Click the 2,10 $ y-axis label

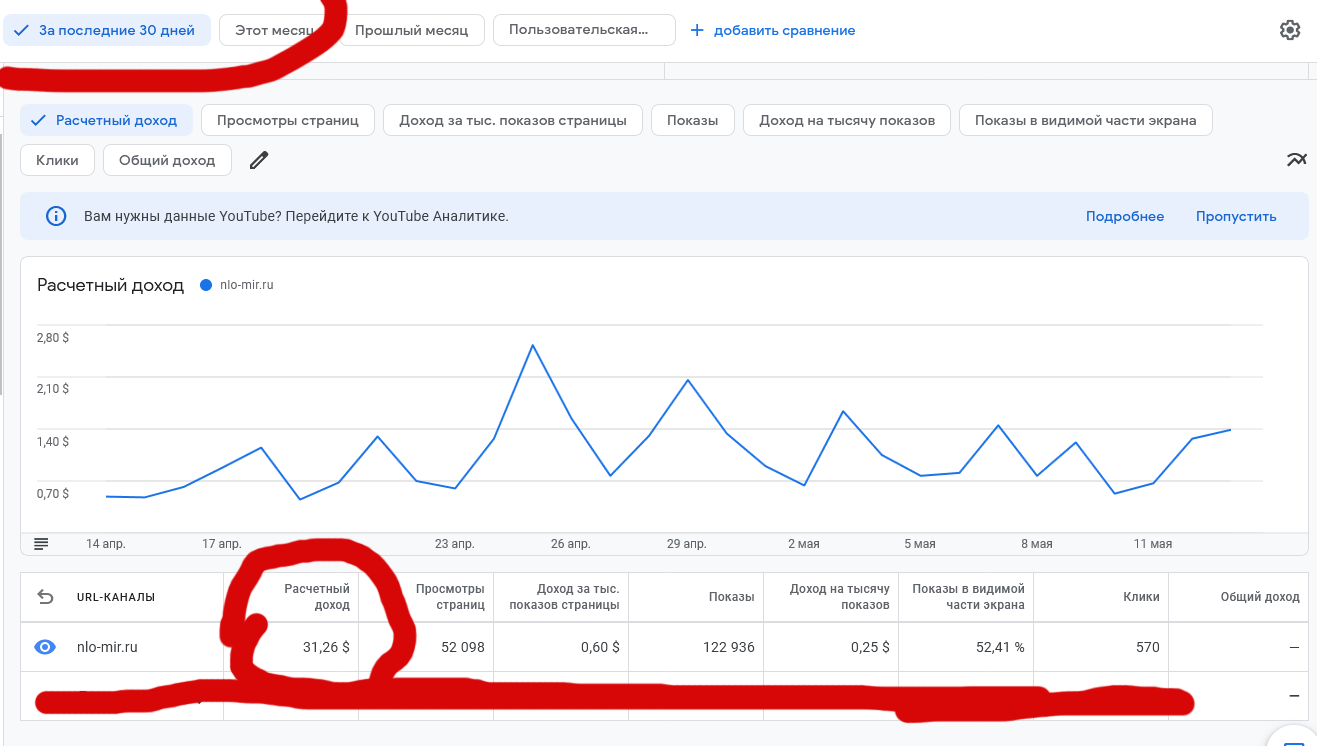[x=53, y=388]
